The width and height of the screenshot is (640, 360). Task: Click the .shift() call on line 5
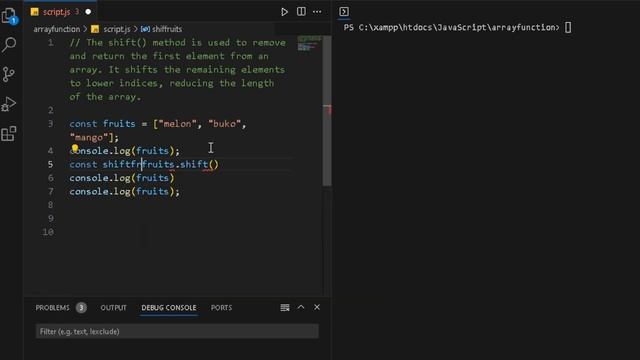[197, 164]
